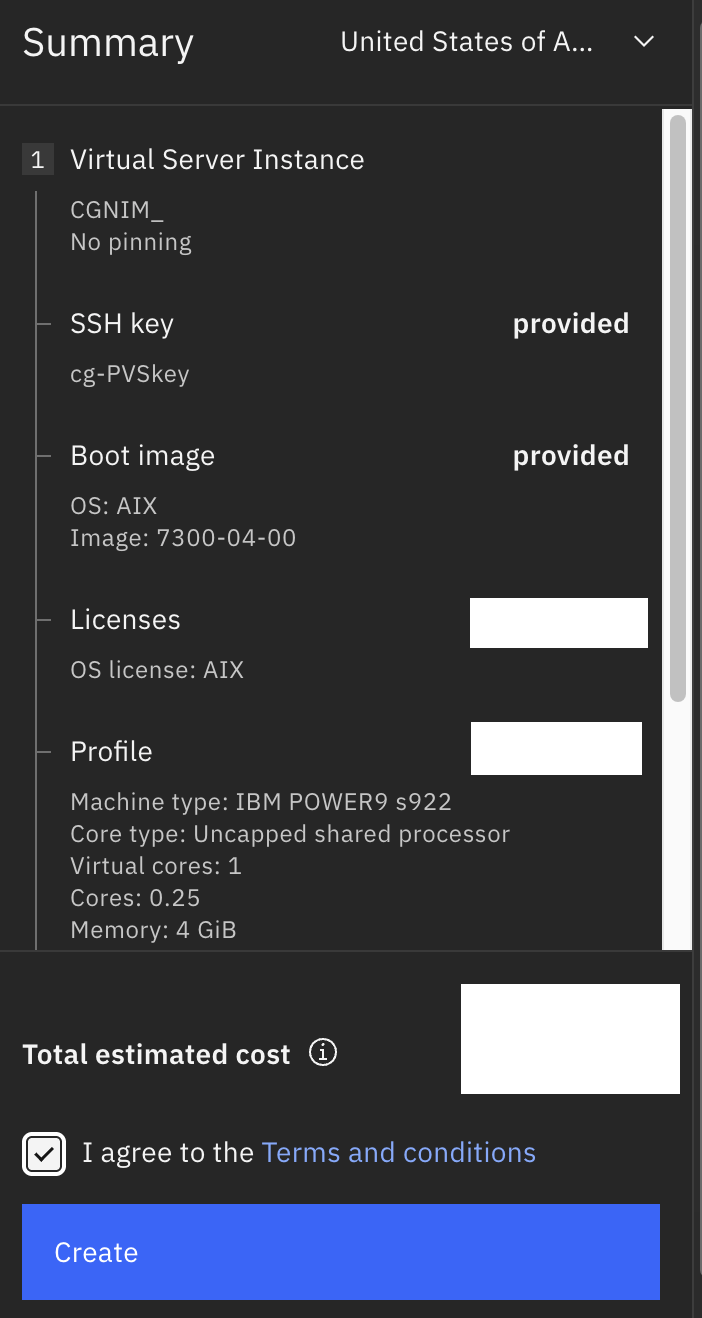The image size is (702, 1318).
Task: Click the Machine type IBM POWER9 s922 line
Action: pos(261,802)
